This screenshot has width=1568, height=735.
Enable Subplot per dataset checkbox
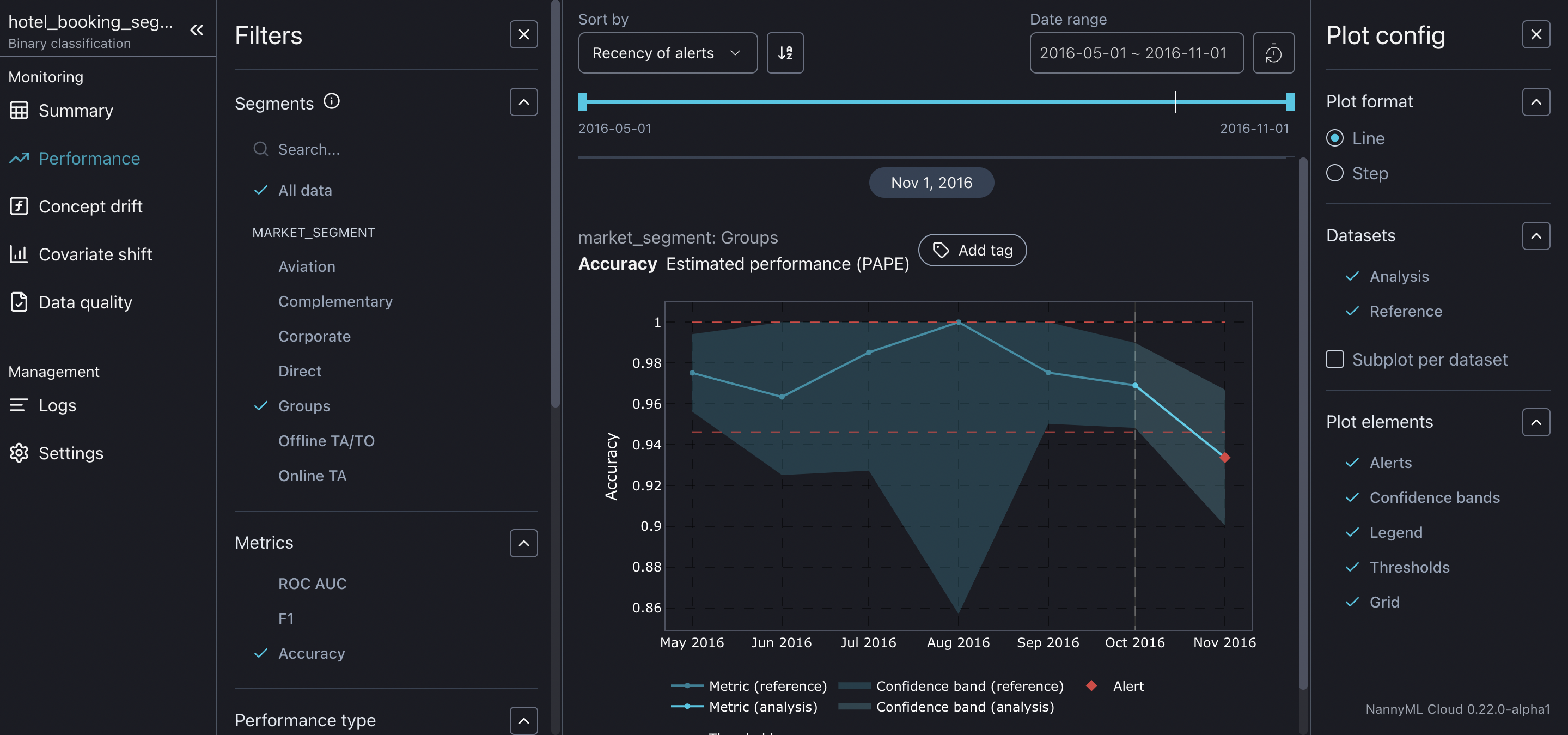[x=1335, y=359]
